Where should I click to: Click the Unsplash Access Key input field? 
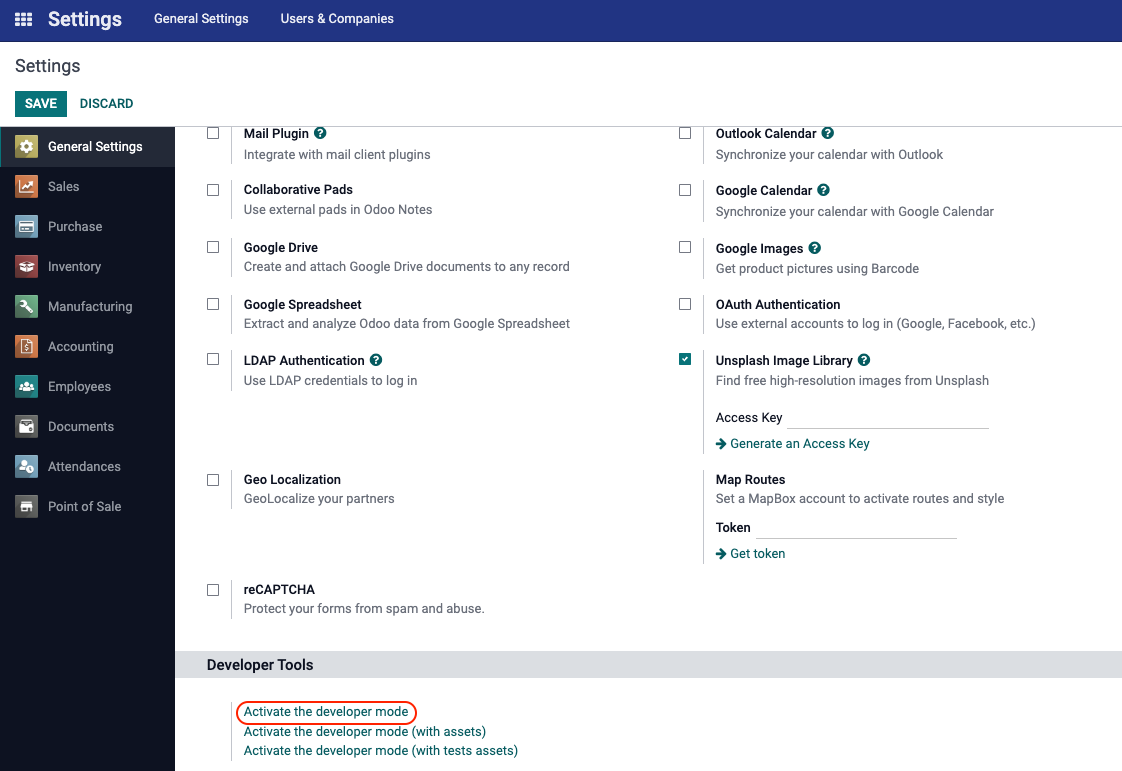click(x=887, y=418)
